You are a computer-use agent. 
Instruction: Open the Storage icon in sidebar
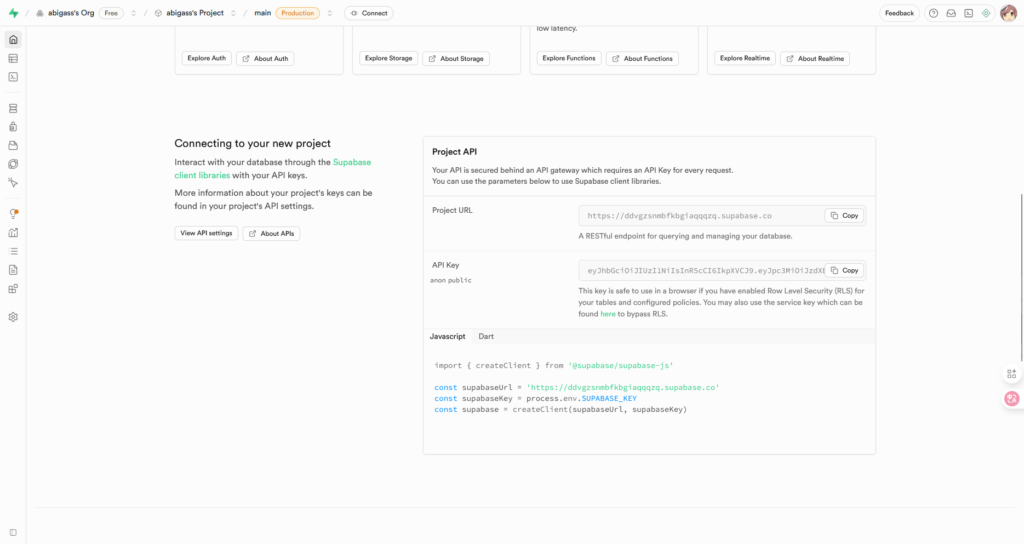(x=13, y=146)
